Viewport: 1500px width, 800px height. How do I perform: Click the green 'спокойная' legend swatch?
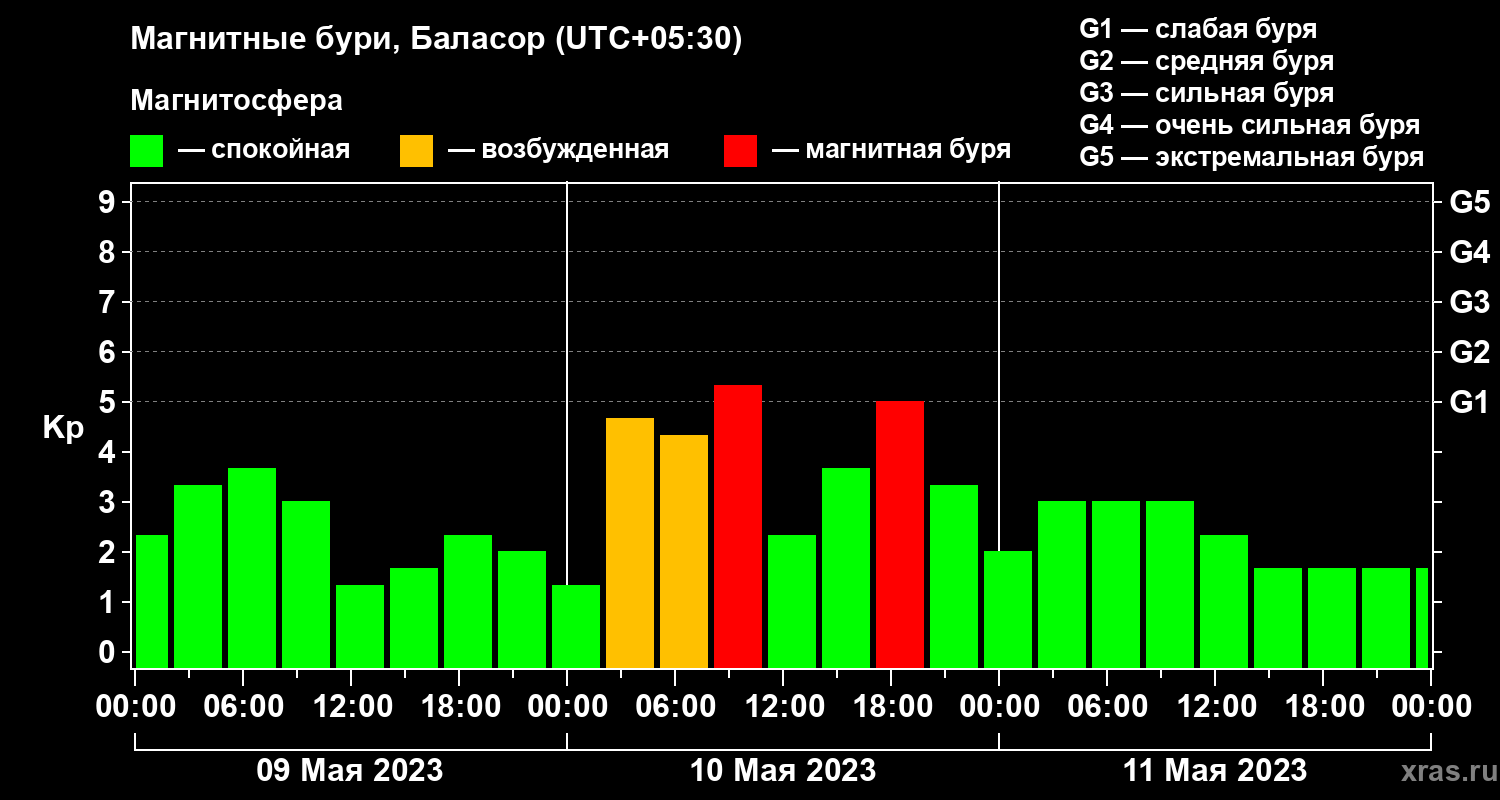click(147, 151)
